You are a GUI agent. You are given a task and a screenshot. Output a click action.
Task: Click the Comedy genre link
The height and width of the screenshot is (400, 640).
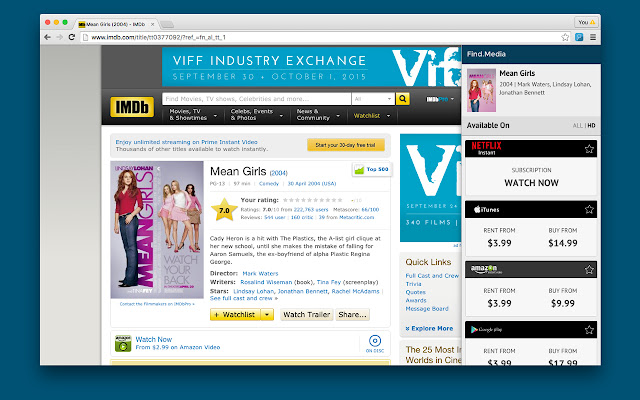269,184
